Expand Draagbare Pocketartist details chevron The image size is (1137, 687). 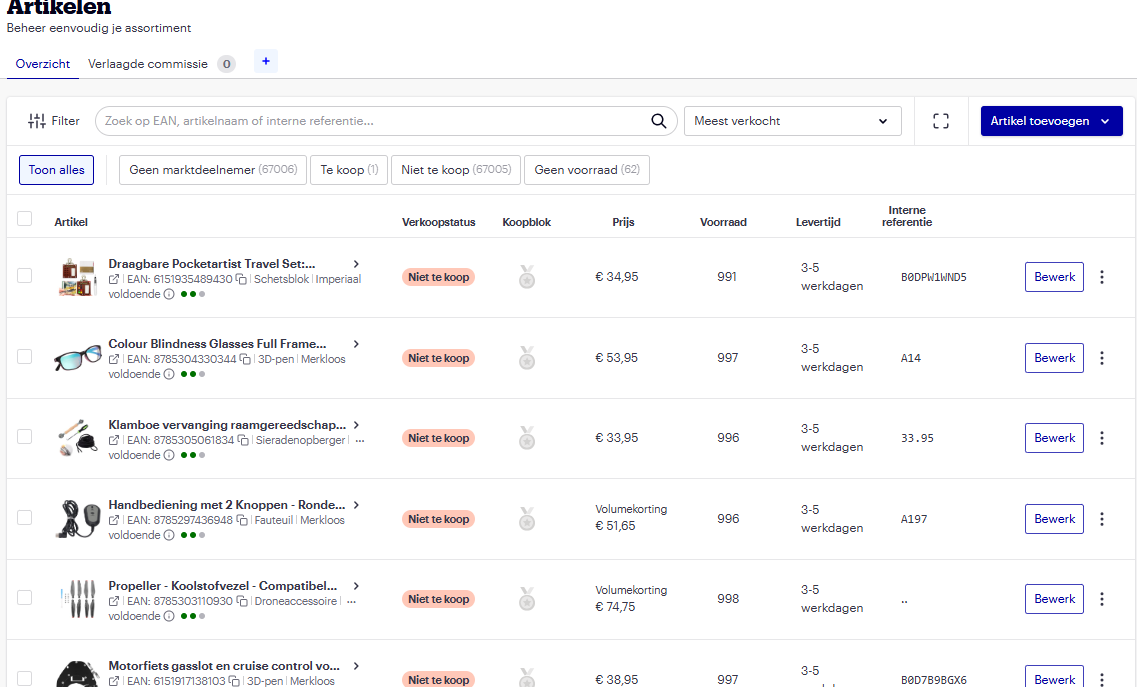tap(356, 264)
